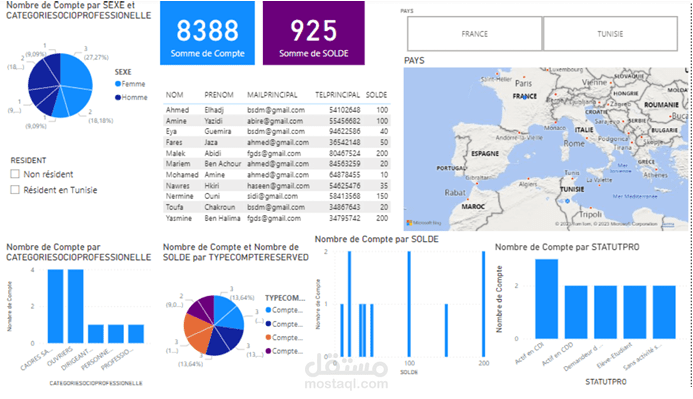Click the Eya Guemira row

(277, 132)
